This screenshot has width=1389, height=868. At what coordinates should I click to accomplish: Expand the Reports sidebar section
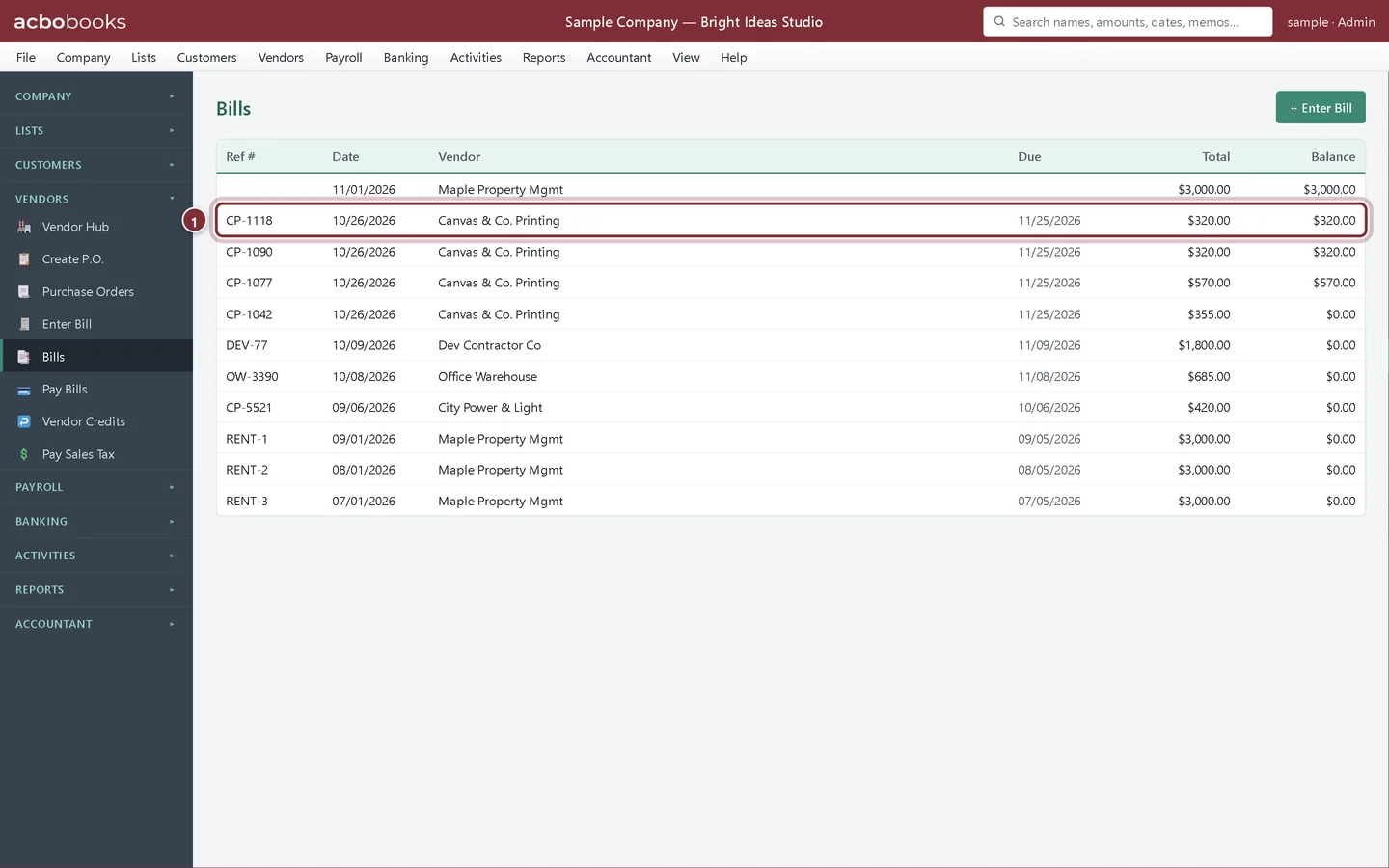[x=96, y=590]
